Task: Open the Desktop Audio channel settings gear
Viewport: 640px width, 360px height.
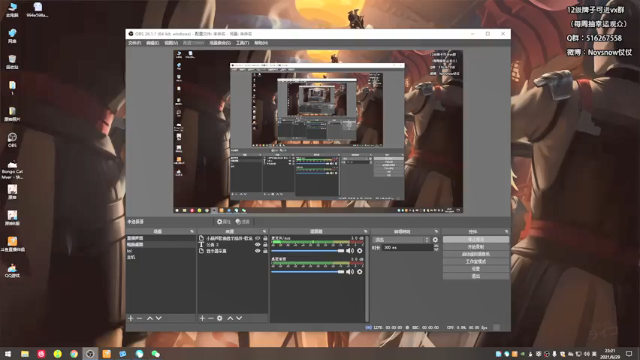Action: click(360, 272)
